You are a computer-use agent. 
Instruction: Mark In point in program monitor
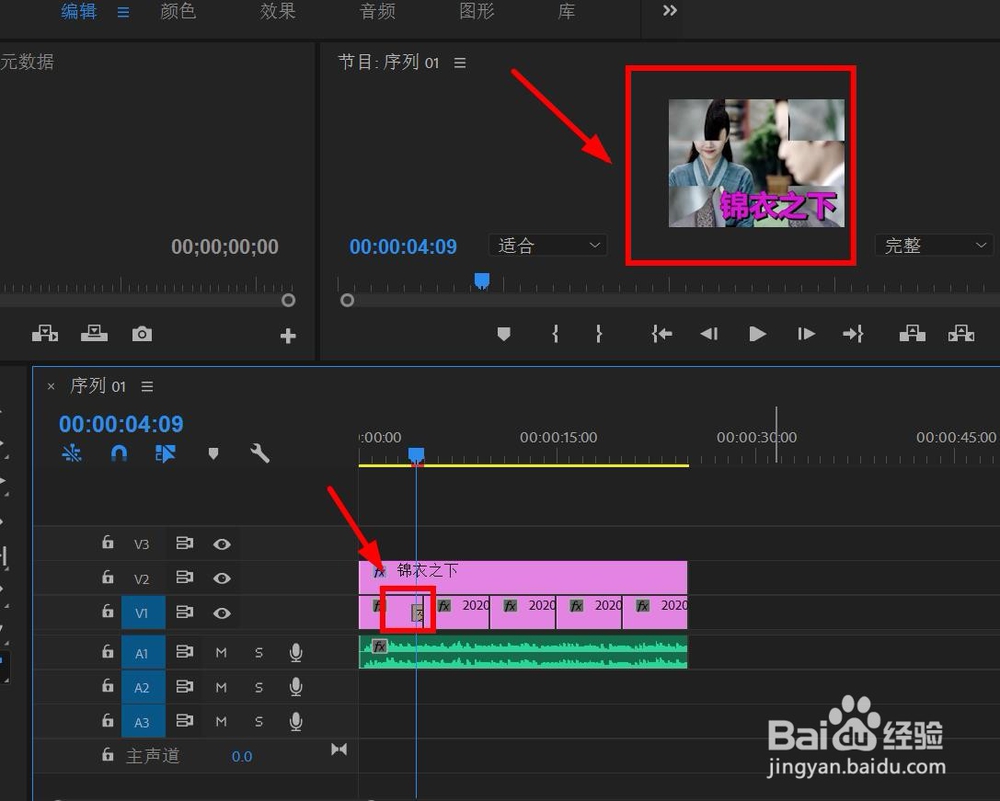point(555,334)
